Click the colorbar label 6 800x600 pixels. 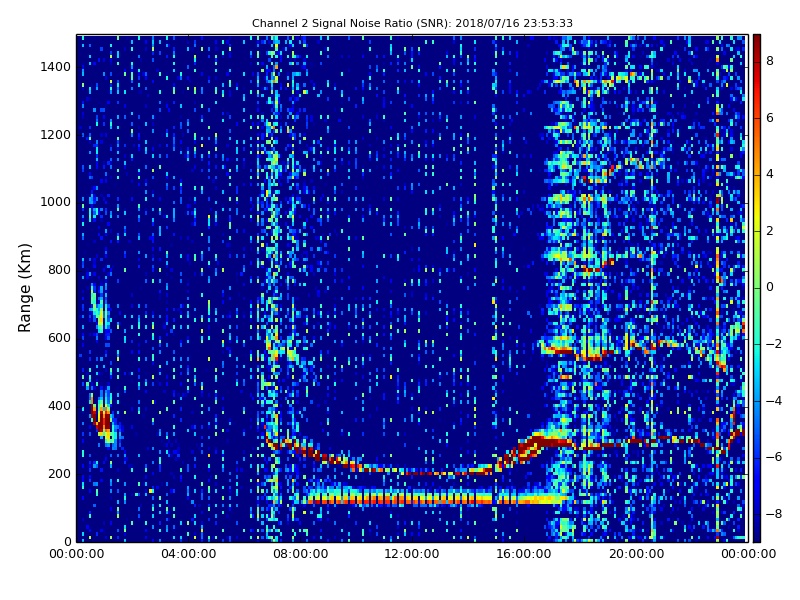point(770,118)
